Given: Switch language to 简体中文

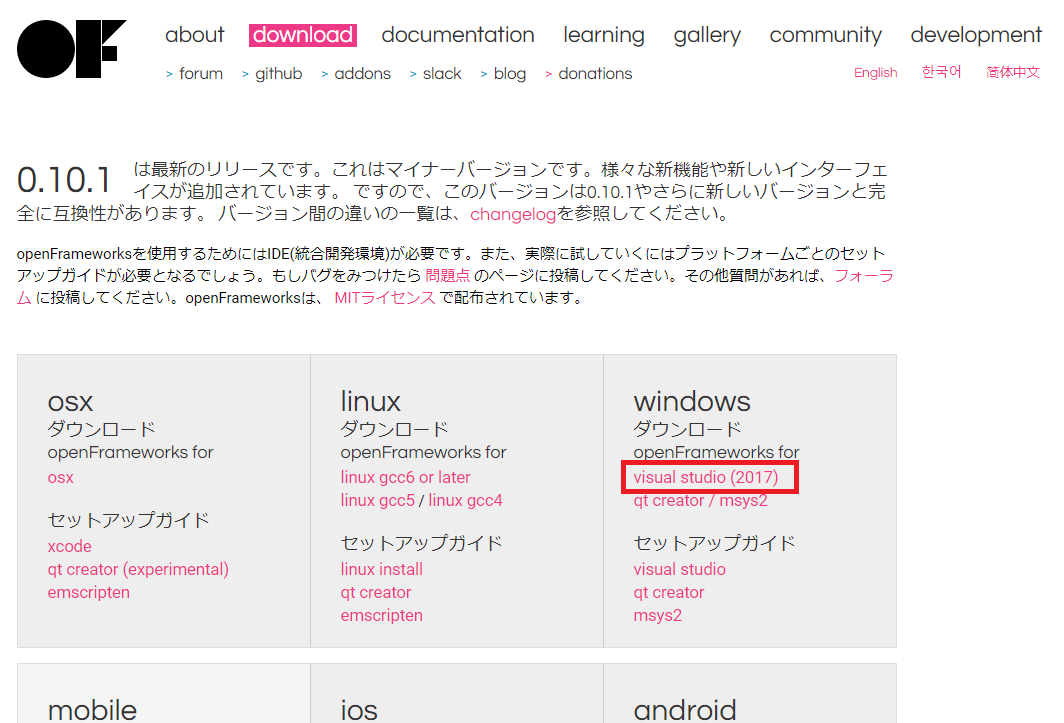Looking at the screenshot, I should [1014, 72].
